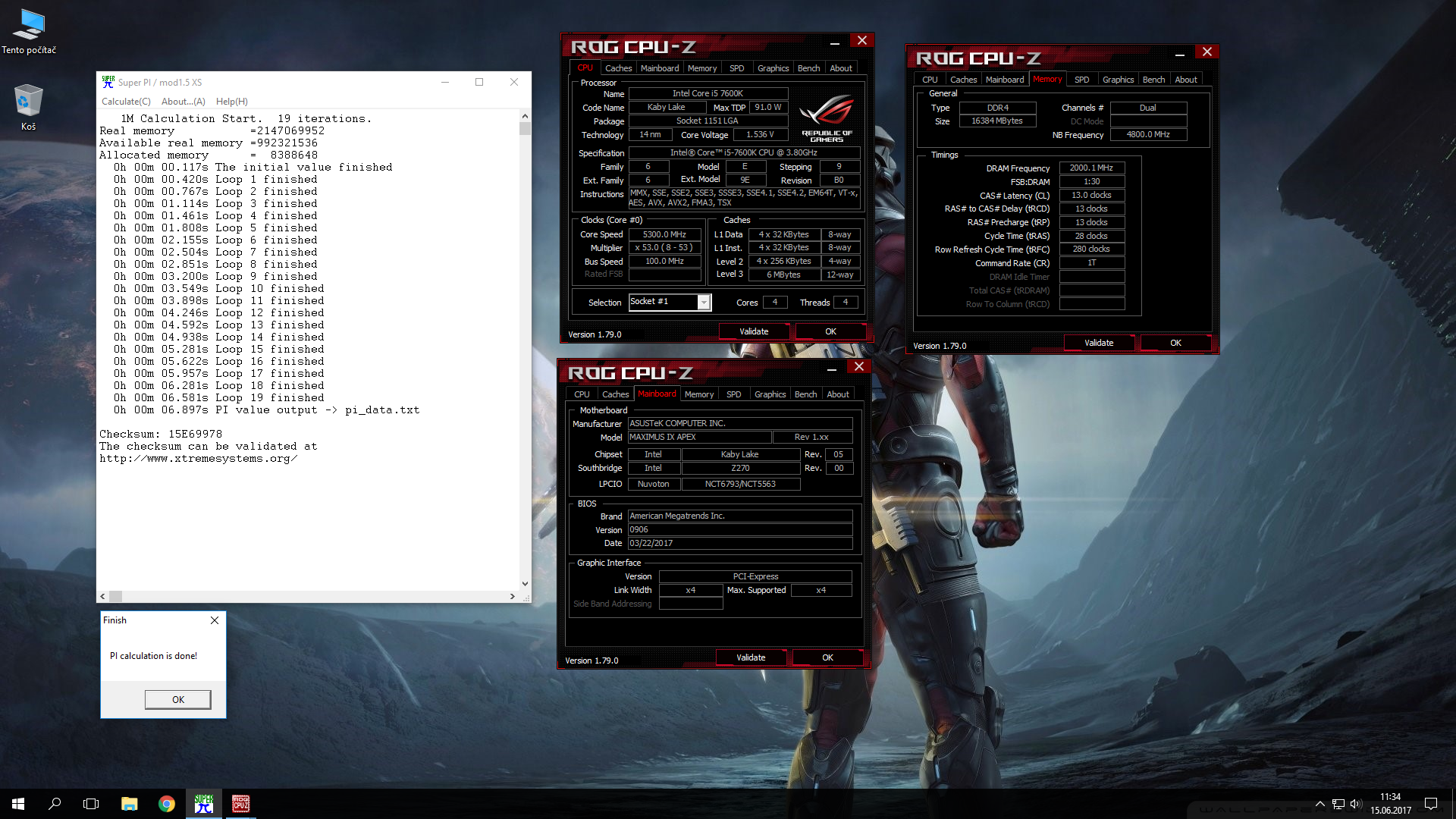Viewport: 1456px width, 819px height.
Task: Open Task View in the taskbar
Action: pyautogui.click(x=91, y=804)
